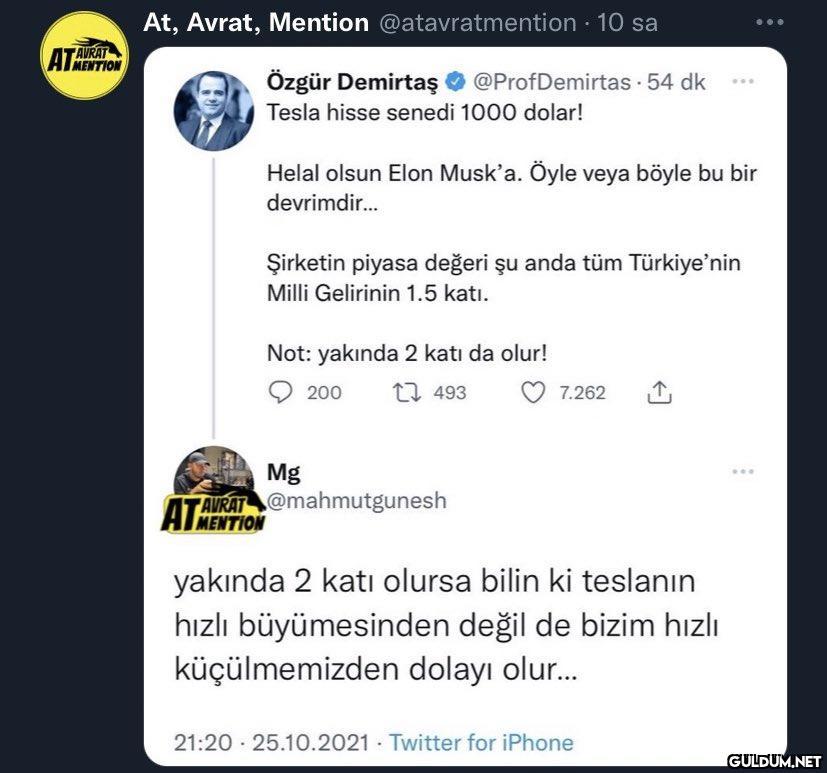The width and height of the screenshot is (827, 773).
Task: Open the three-dot menu on Mg's reply
Action: point(742,472)
